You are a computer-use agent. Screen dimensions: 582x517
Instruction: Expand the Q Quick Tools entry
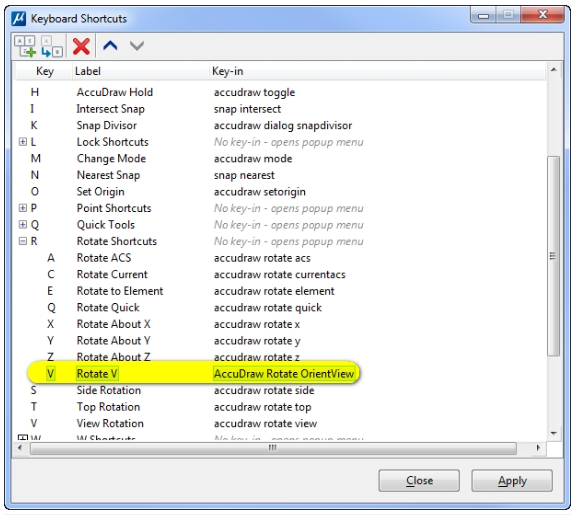[23, 225]
